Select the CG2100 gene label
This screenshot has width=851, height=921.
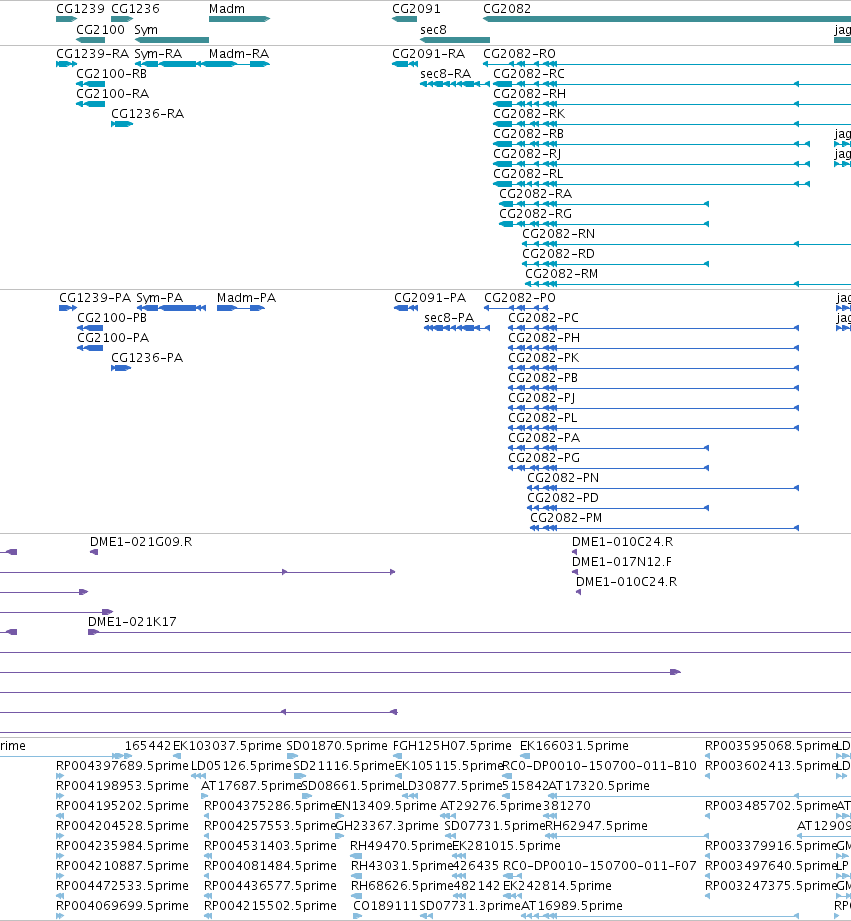tap(100, 29)
